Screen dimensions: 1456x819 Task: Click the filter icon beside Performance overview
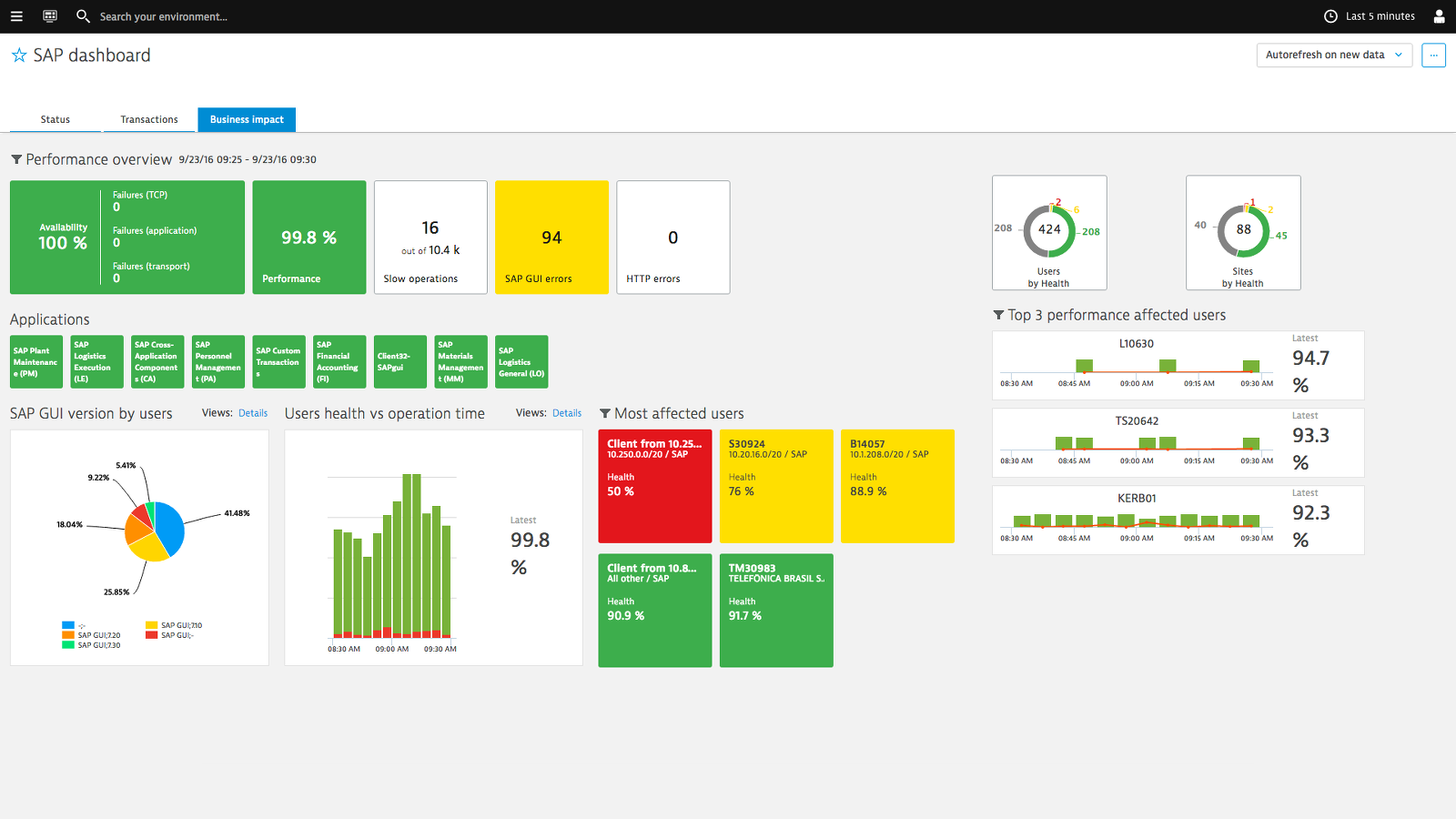click(15, 159)
